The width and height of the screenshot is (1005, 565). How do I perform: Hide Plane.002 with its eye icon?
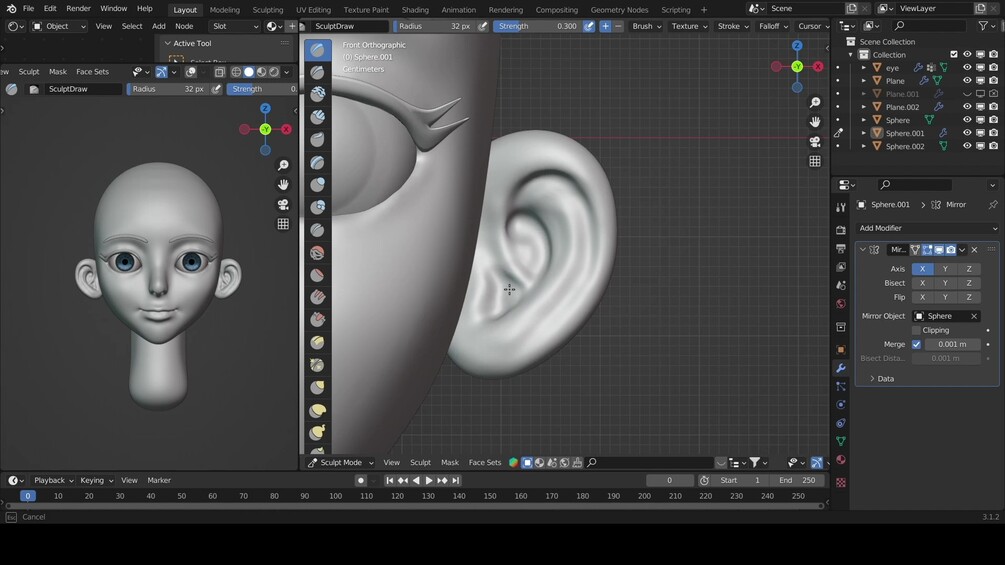point(967,107)
